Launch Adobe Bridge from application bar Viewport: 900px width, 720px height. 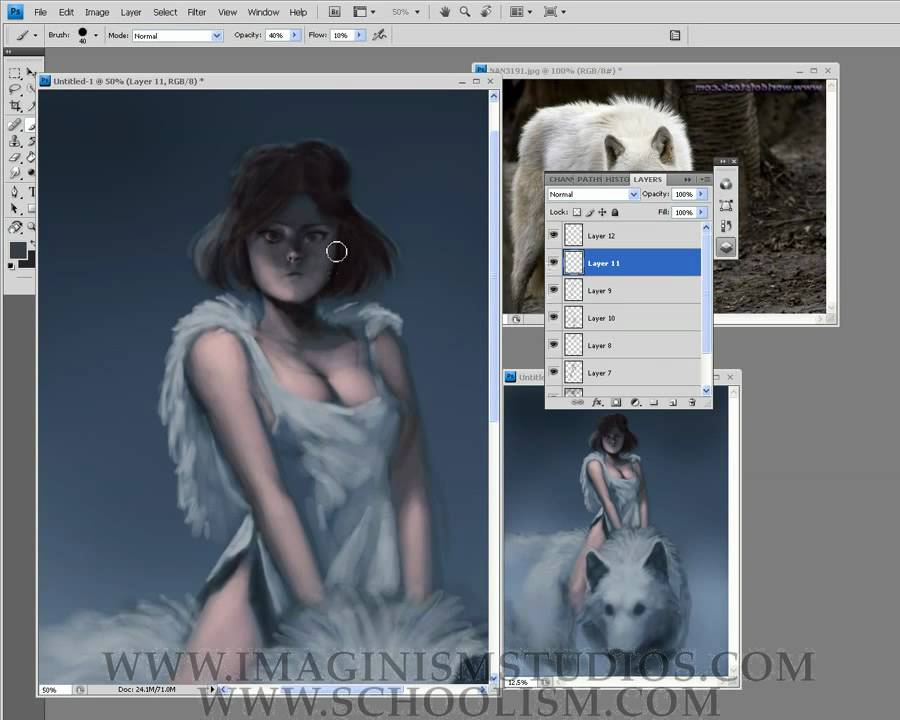pos(334,11)
